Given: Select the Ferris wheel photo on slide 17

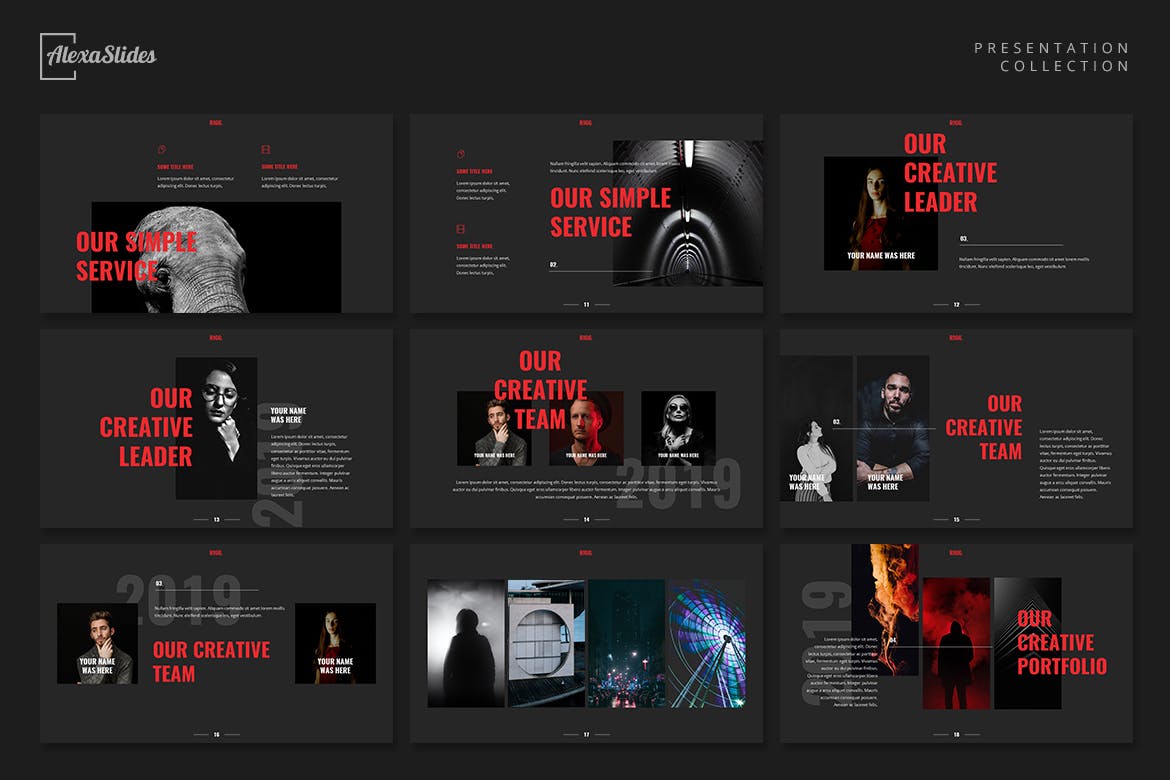Looking at the screenshot, I should [x=706, y=643].
